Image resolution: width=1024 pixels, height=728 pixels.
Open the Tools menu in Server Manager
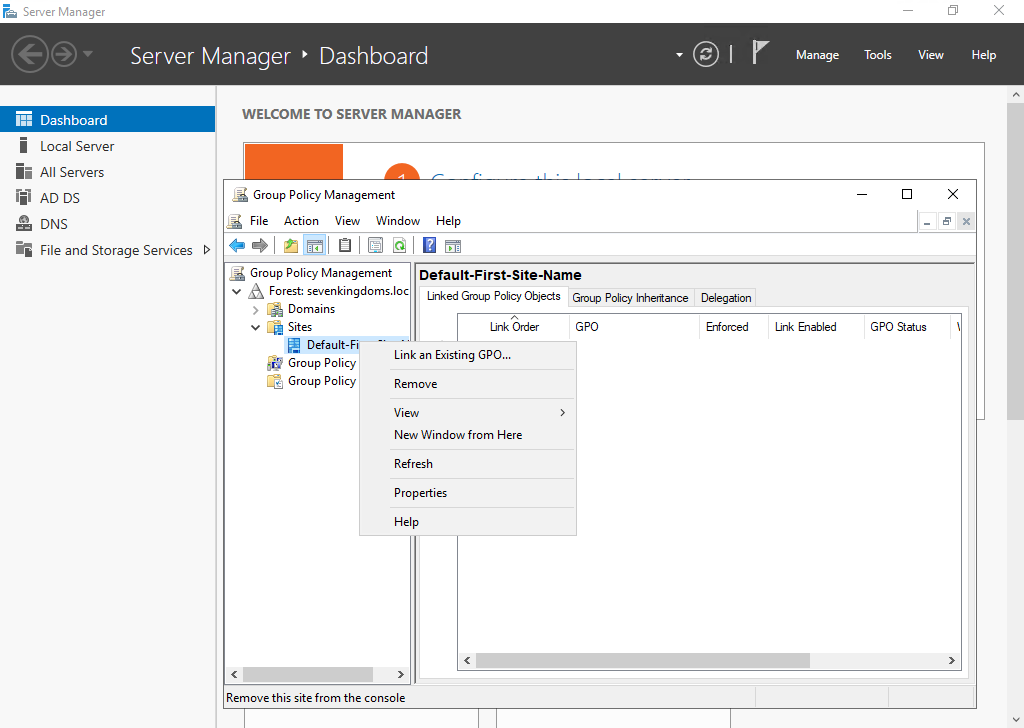(x=877, y=55)
